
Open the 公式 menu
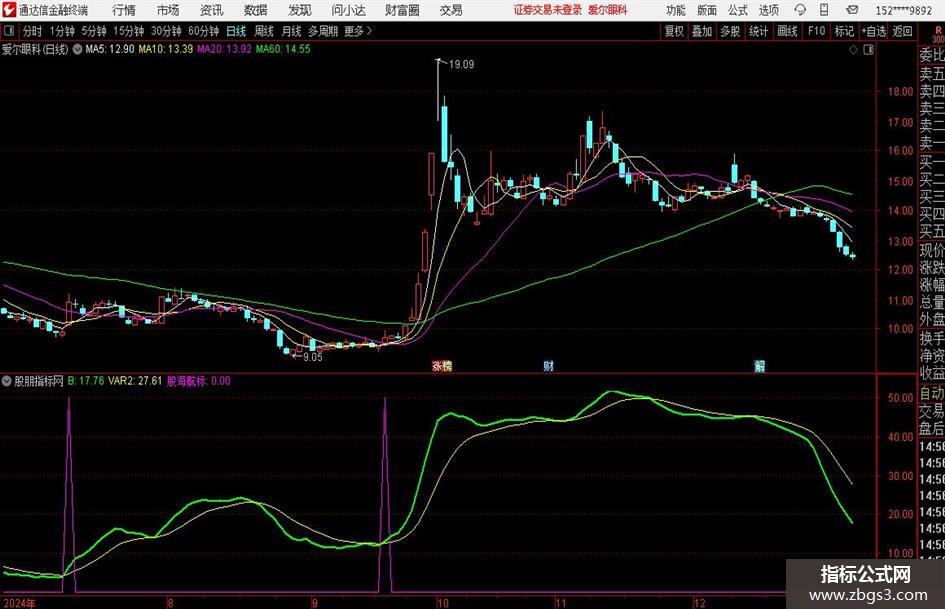737,10
